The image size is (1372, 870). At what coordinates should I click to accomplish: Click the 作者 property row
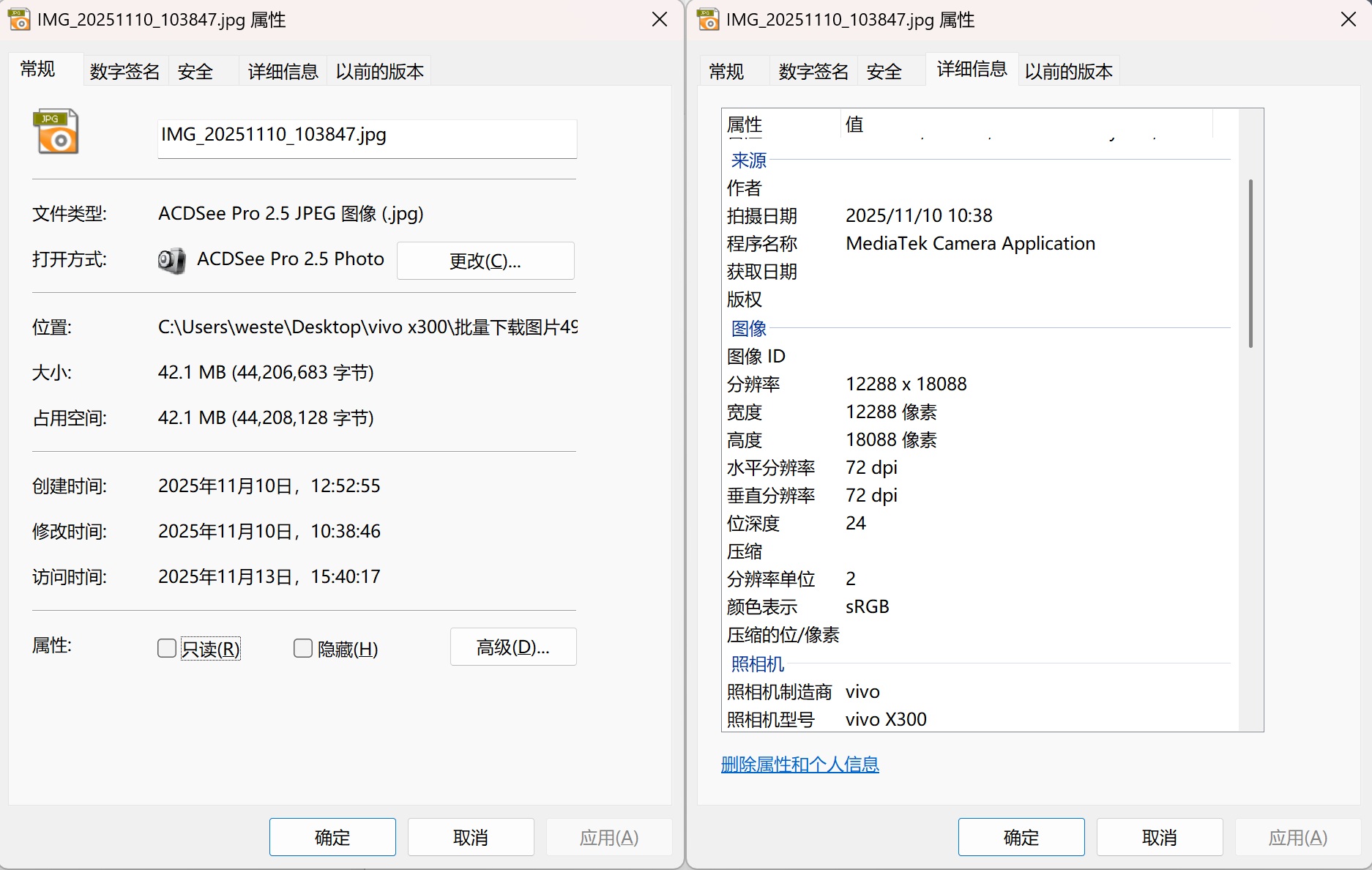point(978,187)
